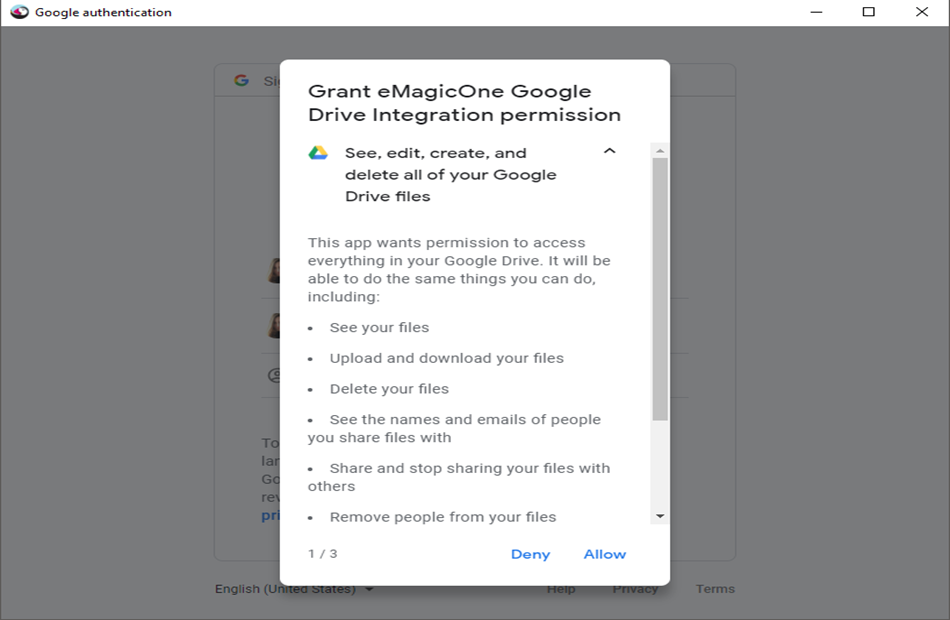950x620 pixels.
Task: Click the permission list scrollbar thumb
Action: 660,289
